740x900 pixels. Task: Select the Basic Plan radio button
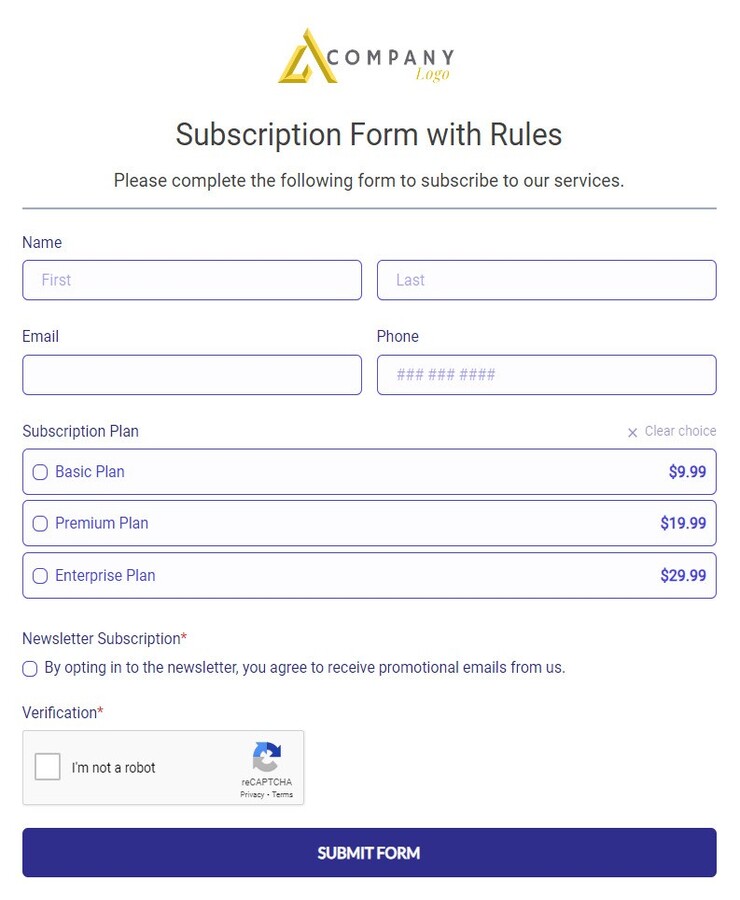tap(40, 472)
